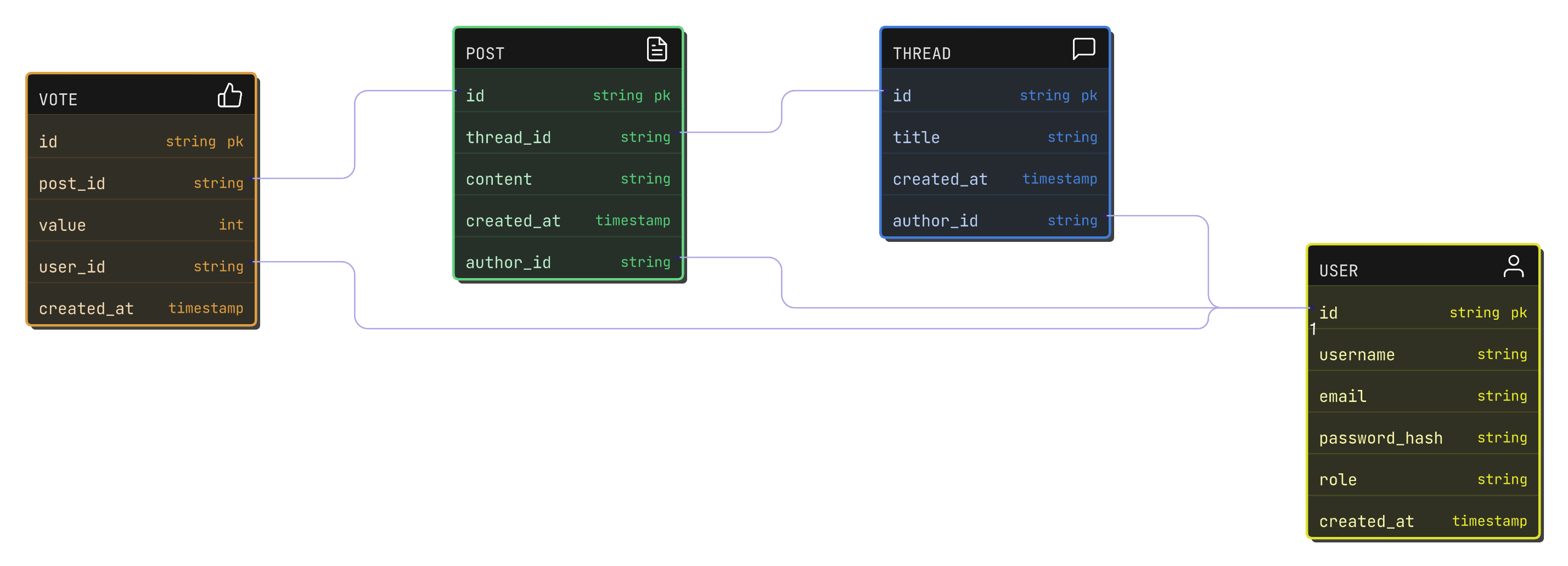Viewport: 1568px width, 566px height.
Task: Select the role row in USER table
Action: (1423, 479)
